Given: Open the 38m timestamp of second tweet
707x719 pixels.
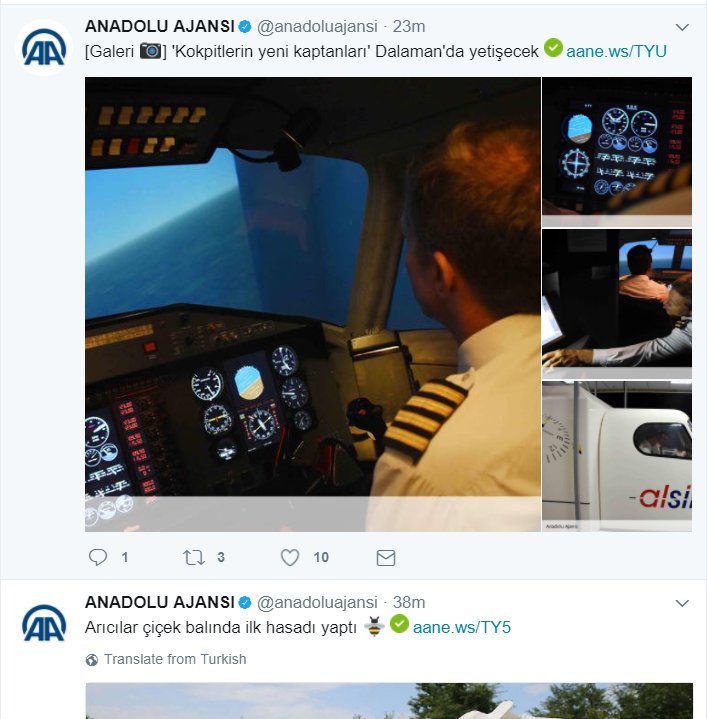Looking at the screenshot, I should coord(409,602).
